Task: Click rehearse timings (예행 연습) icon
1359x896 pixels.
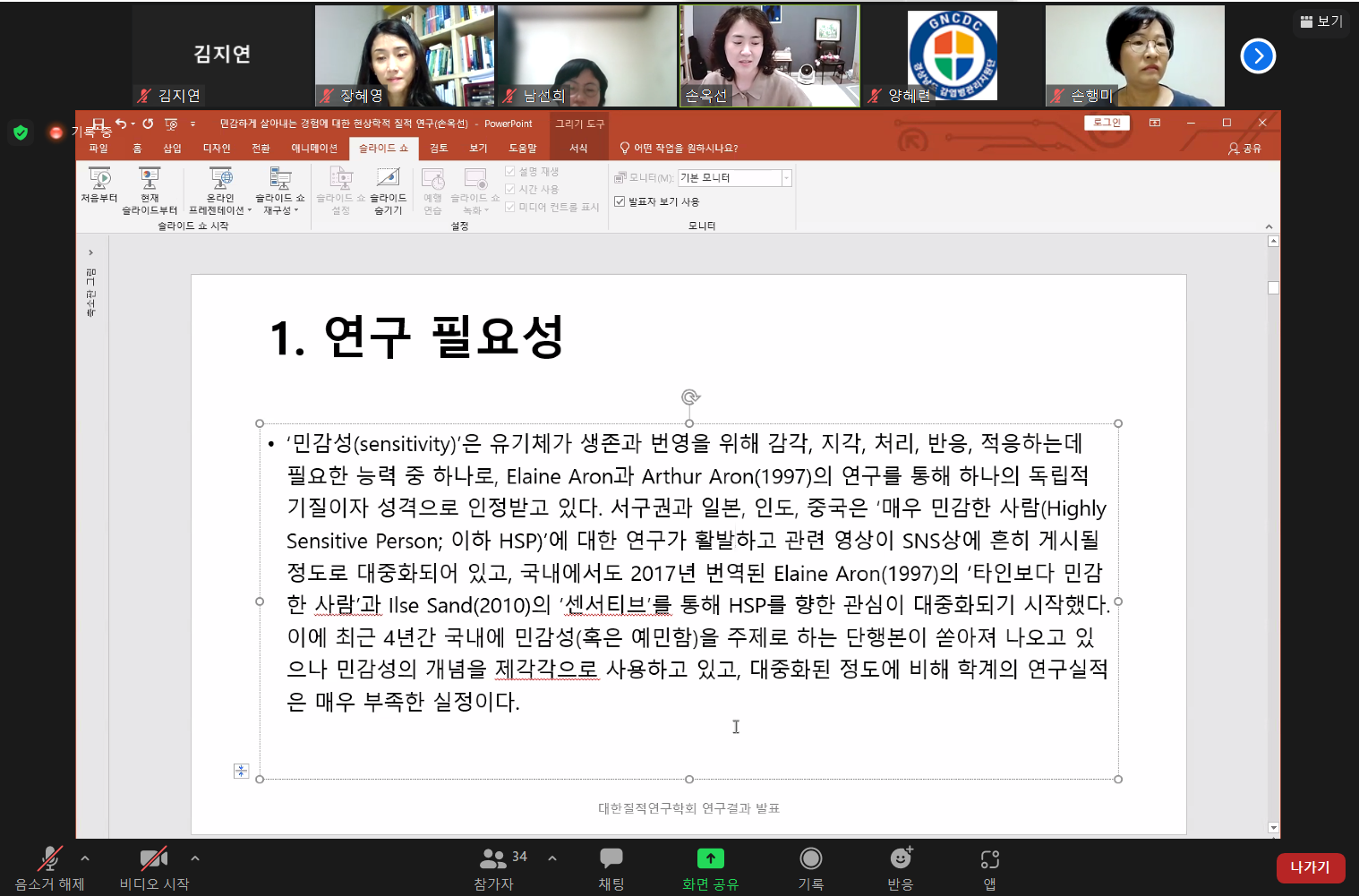Action: pyautogui.click(x=433, y=191)
